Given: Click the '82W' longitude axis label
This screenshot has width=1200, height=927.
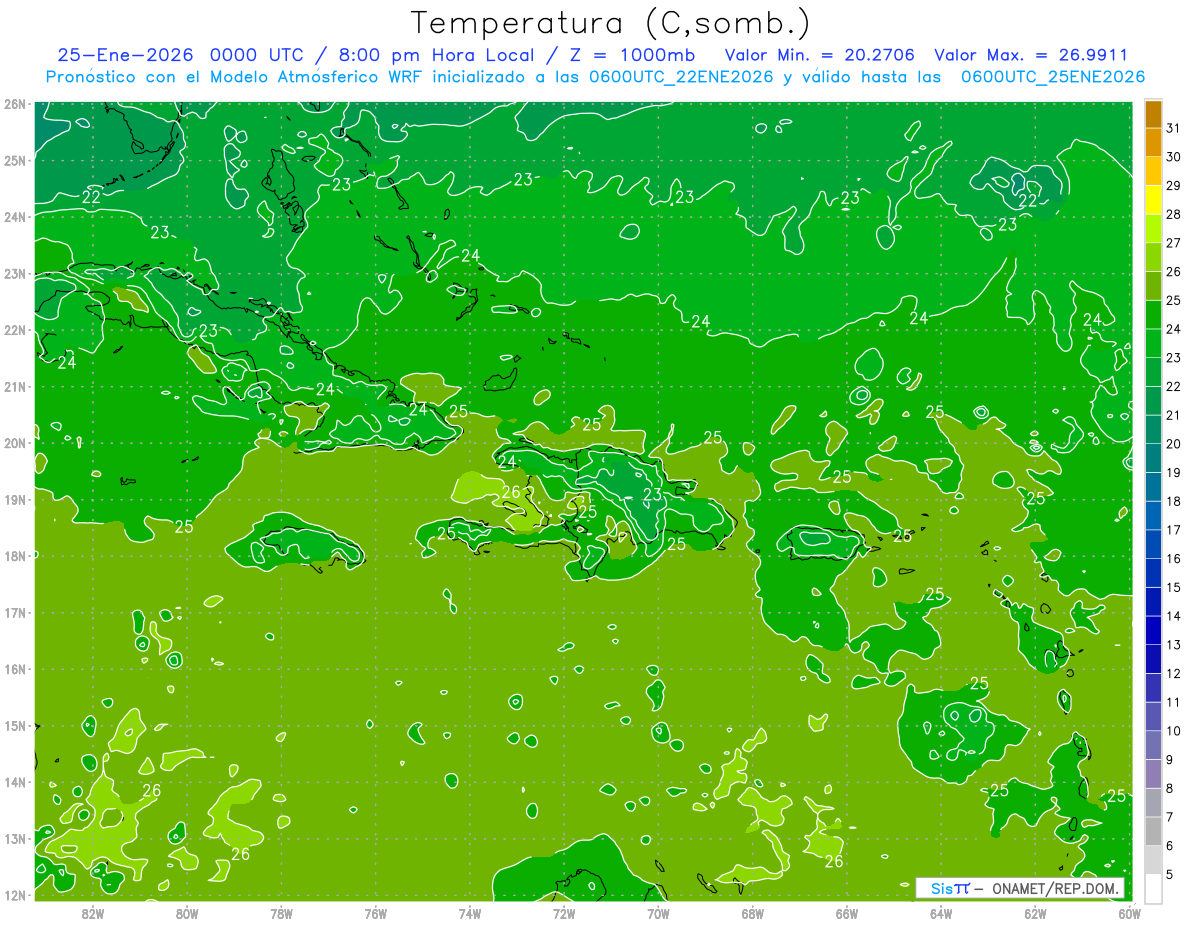Looking at the screenshot, I should click(92, 913).
